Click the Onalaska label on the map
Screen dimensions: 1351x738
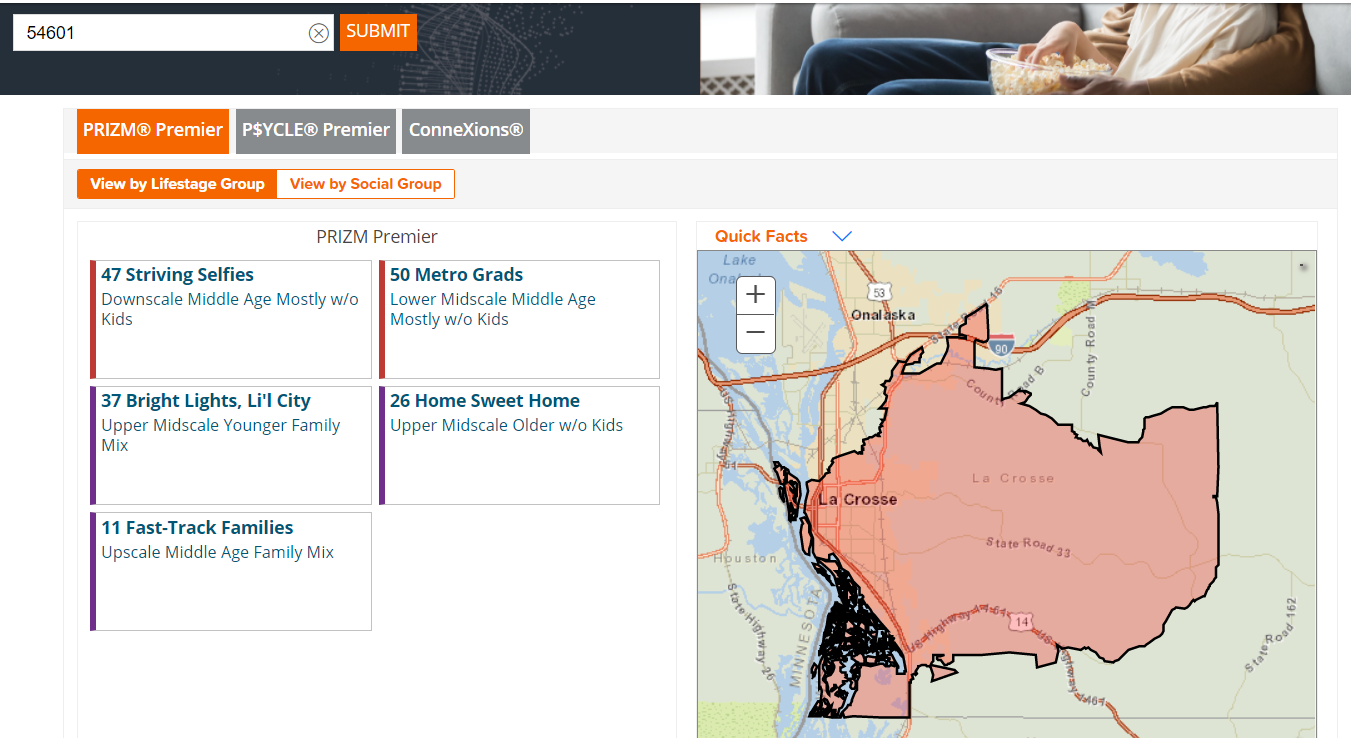[883, 314]
